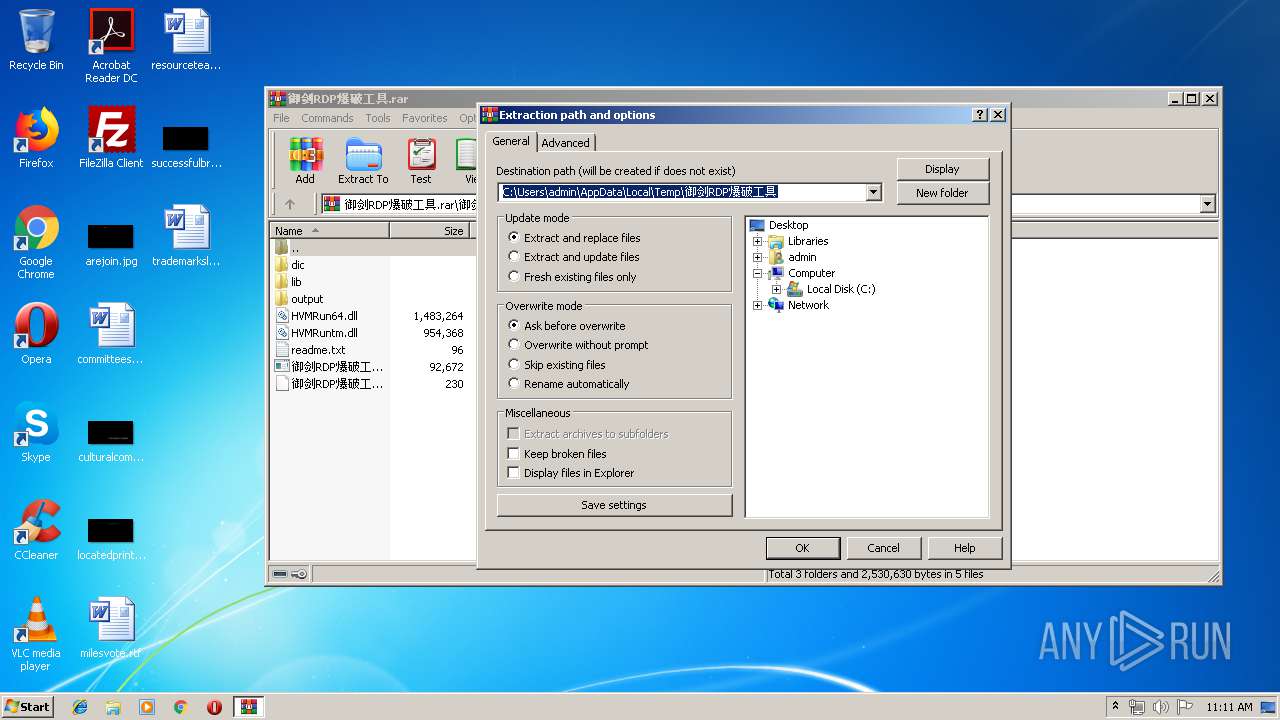
Task: Click the Extract To toolbar icon
Action: coord(363,161)
